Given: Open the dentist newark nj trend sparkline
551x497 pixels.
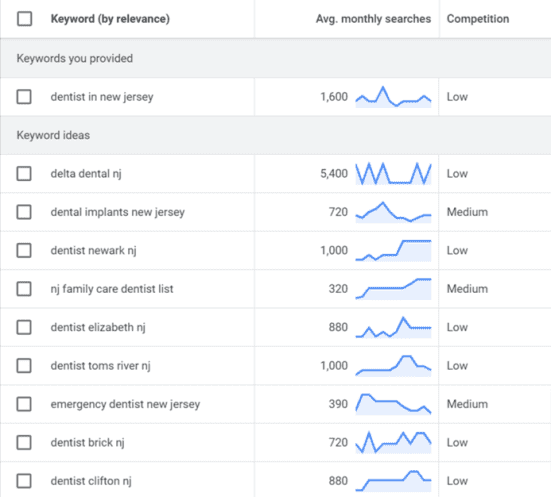Looking at the screenshot, I should coord(393,251).
